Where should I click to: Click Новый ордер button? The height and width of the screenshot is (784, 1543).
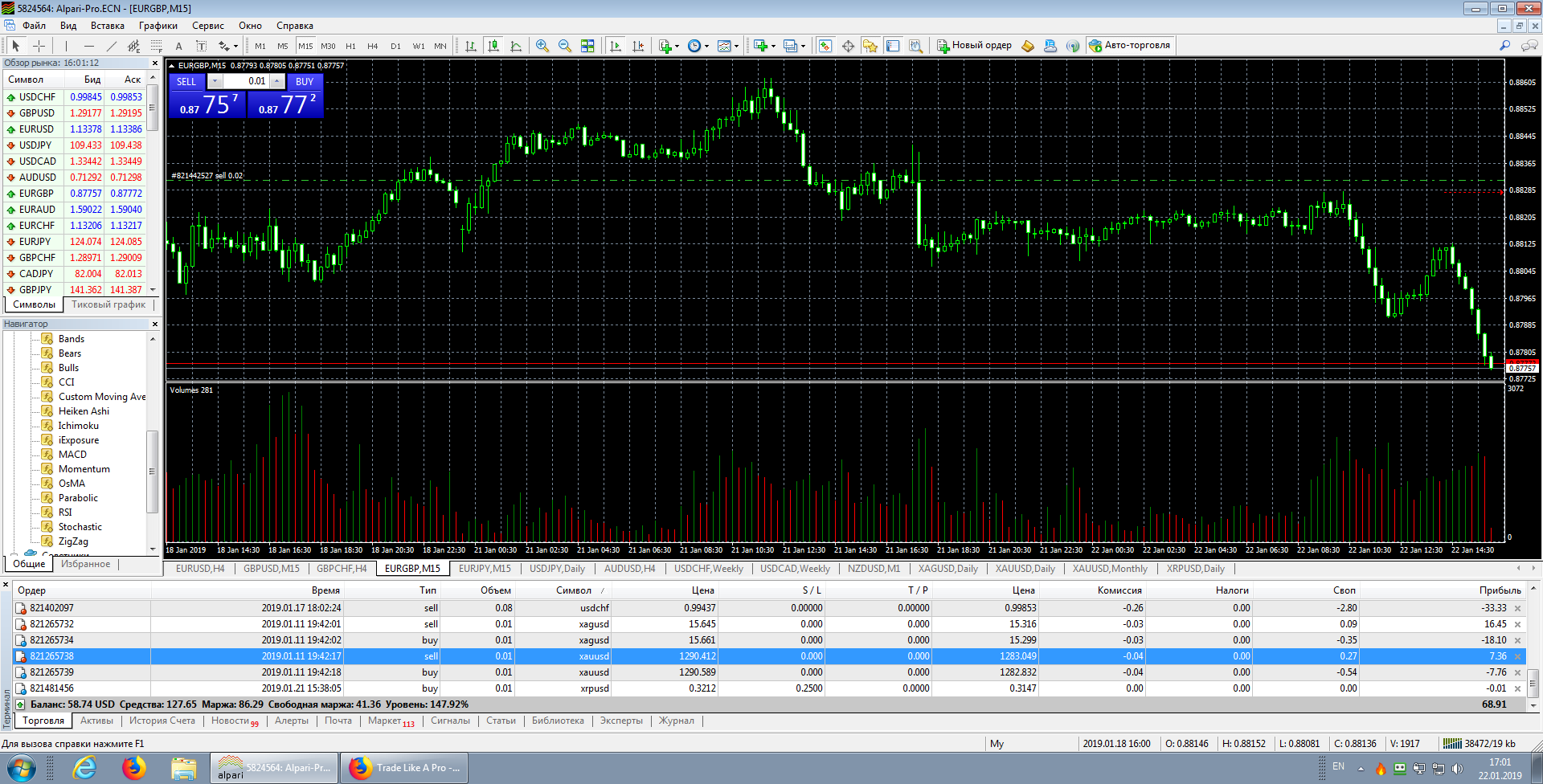(x=975, y=46)
